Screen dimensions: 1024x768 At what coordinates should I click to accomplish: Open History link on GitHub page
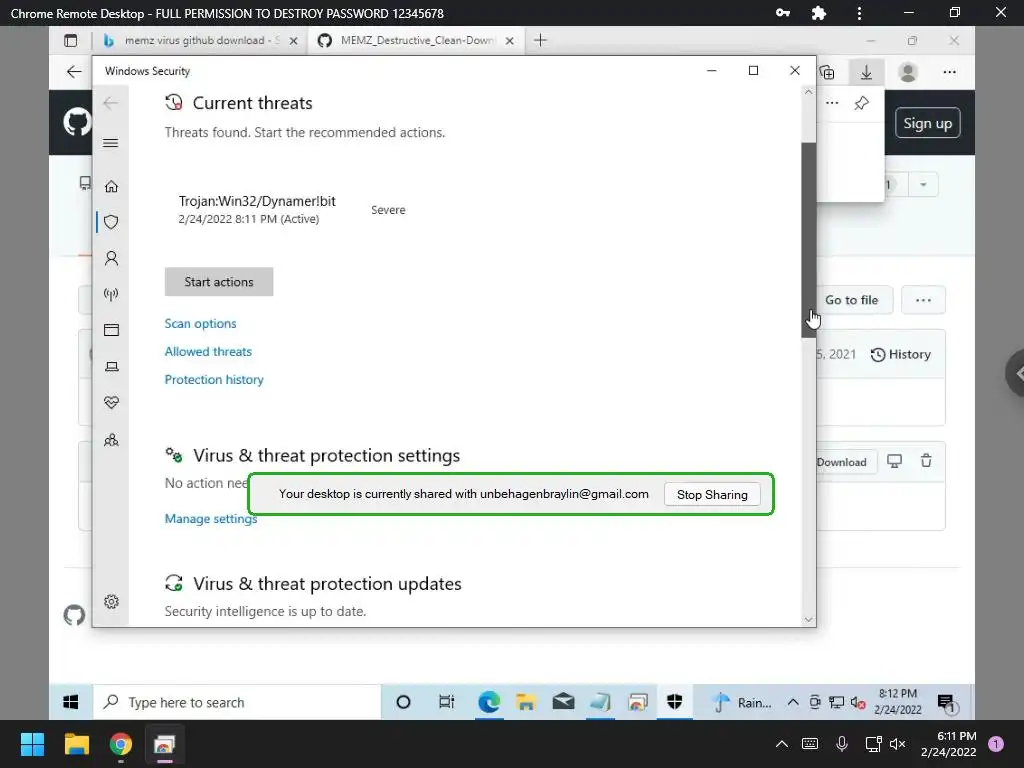(x=901, y=355)
